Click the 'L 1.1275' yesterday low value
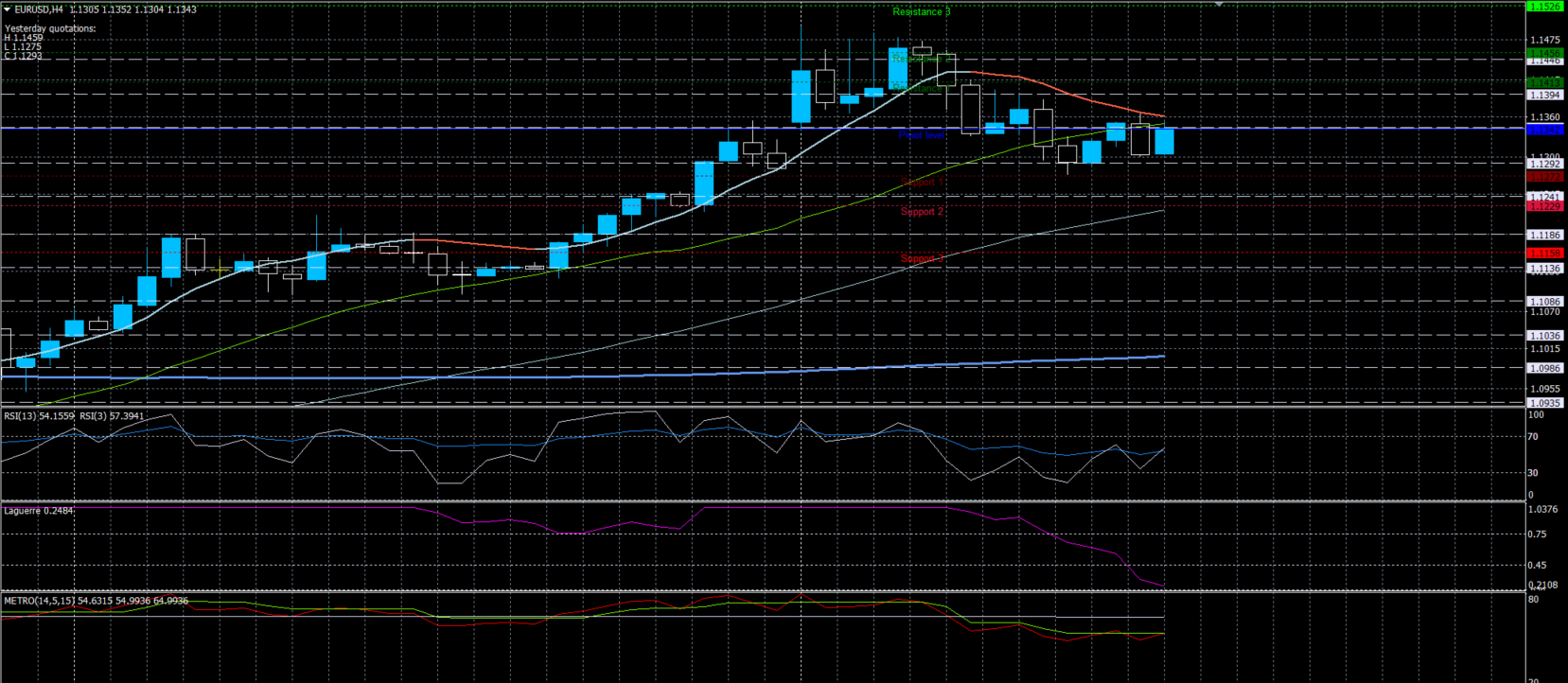The width and height of the screenshot is (1568, 683). (23, 47)
